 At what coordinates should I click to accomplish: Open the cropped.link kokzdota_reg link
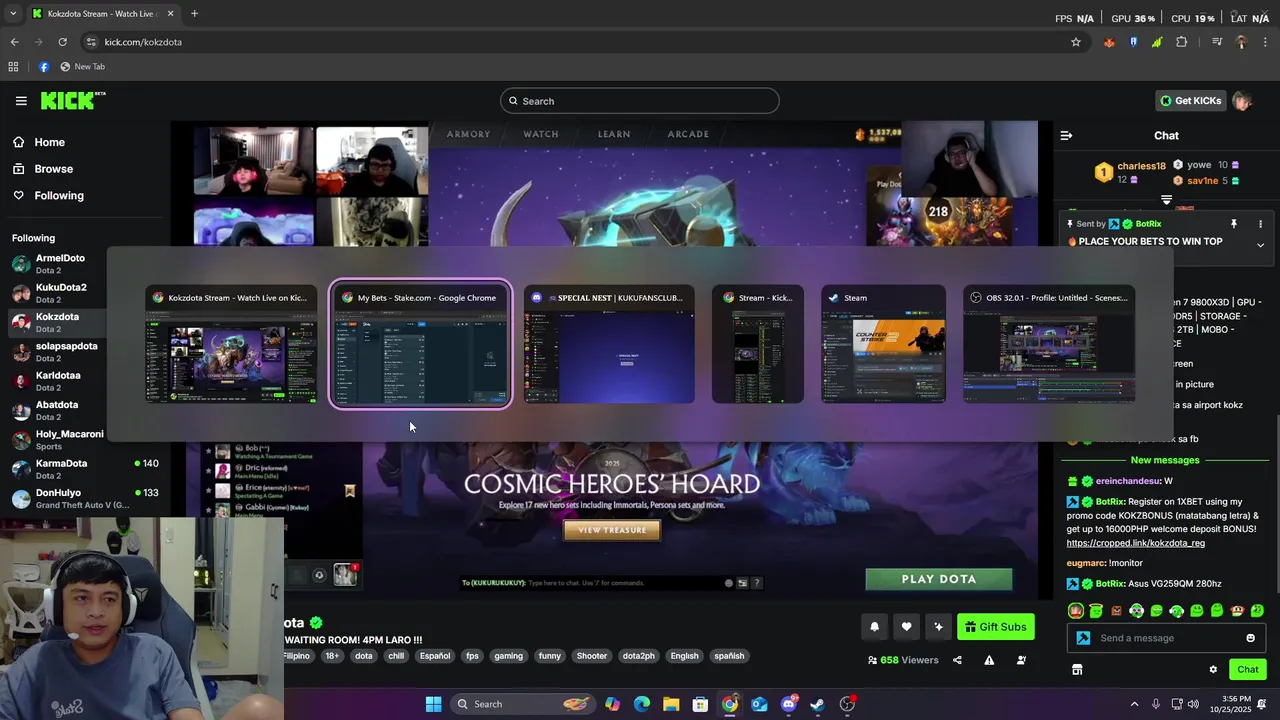point(1135,543)
